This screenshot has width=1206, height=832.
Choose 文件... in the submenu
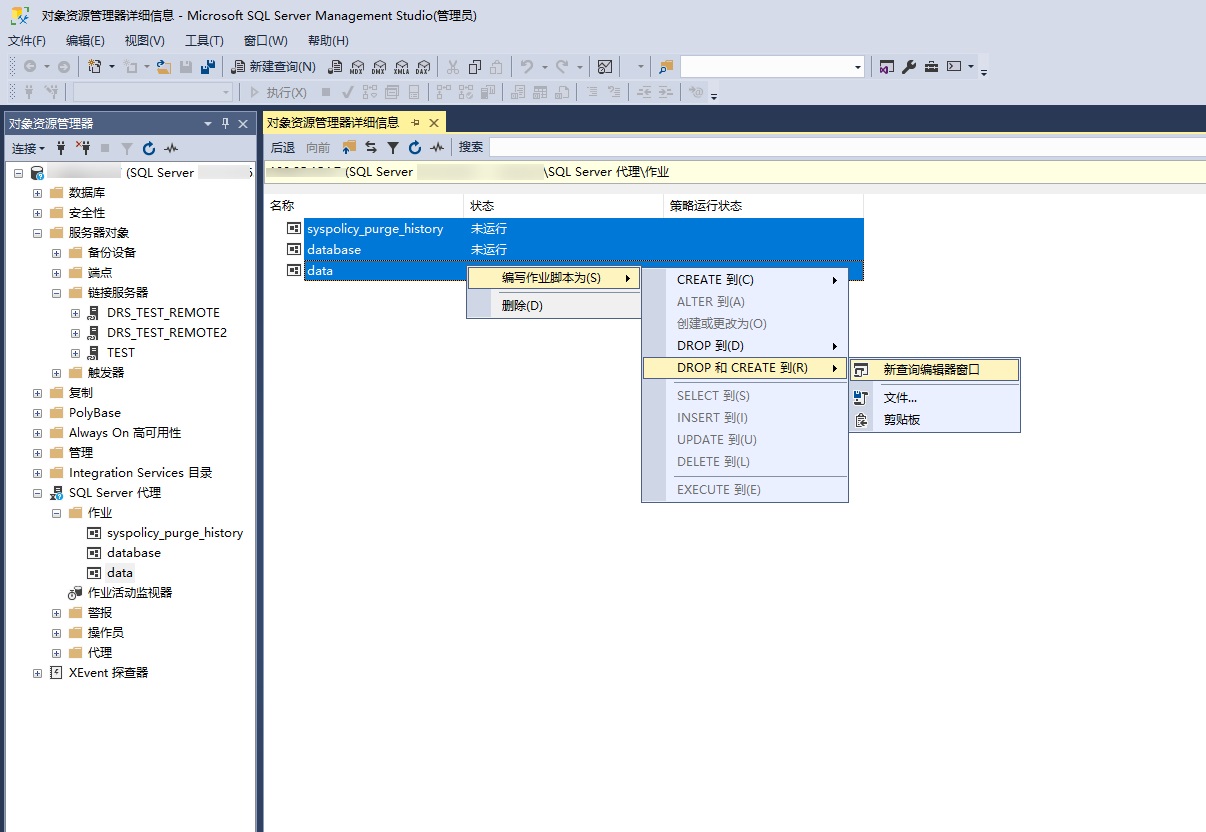935,398
